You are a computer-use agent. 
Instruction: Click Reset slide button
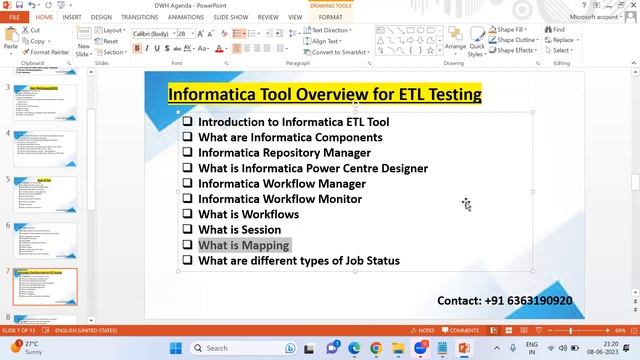tap(107, 41)
